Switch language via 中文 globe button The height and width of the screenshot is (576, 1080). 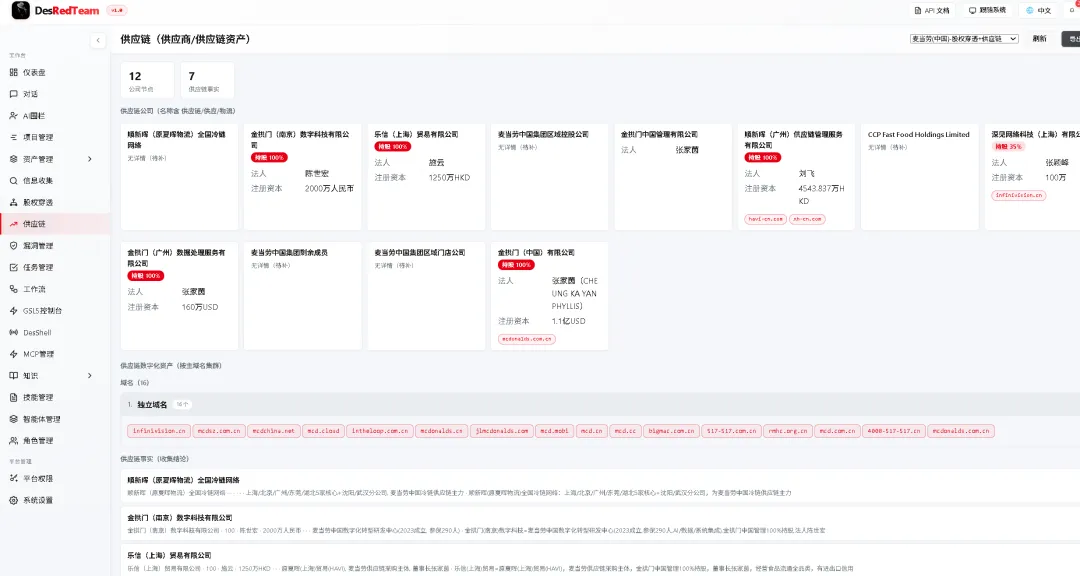point(1038,10)
